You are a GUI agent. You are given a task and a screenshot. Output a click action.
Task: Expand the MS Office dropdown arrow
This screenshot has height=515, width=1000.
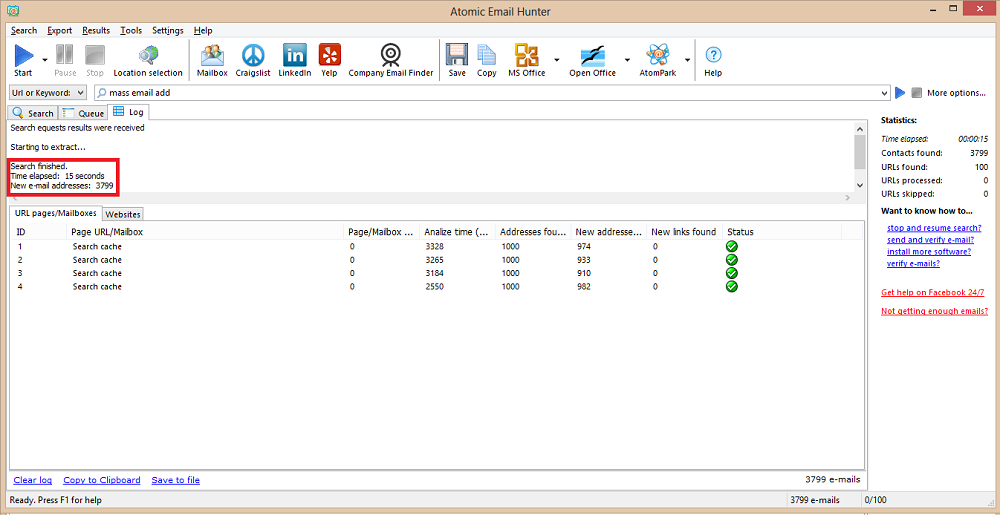[x=556, y=60]
